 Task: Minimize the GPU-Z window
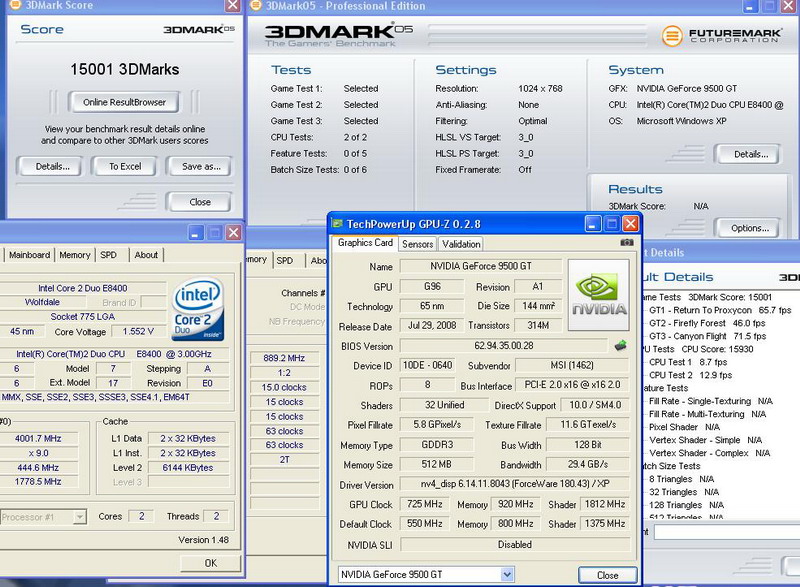(592, 223)
